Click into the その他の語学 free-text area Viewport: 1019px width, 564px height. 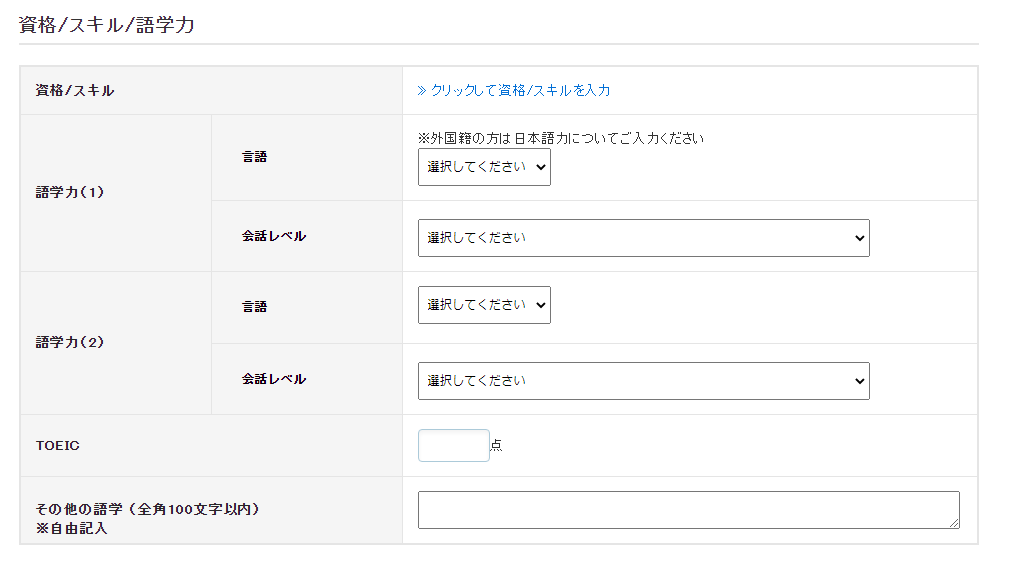pos(688,509)
